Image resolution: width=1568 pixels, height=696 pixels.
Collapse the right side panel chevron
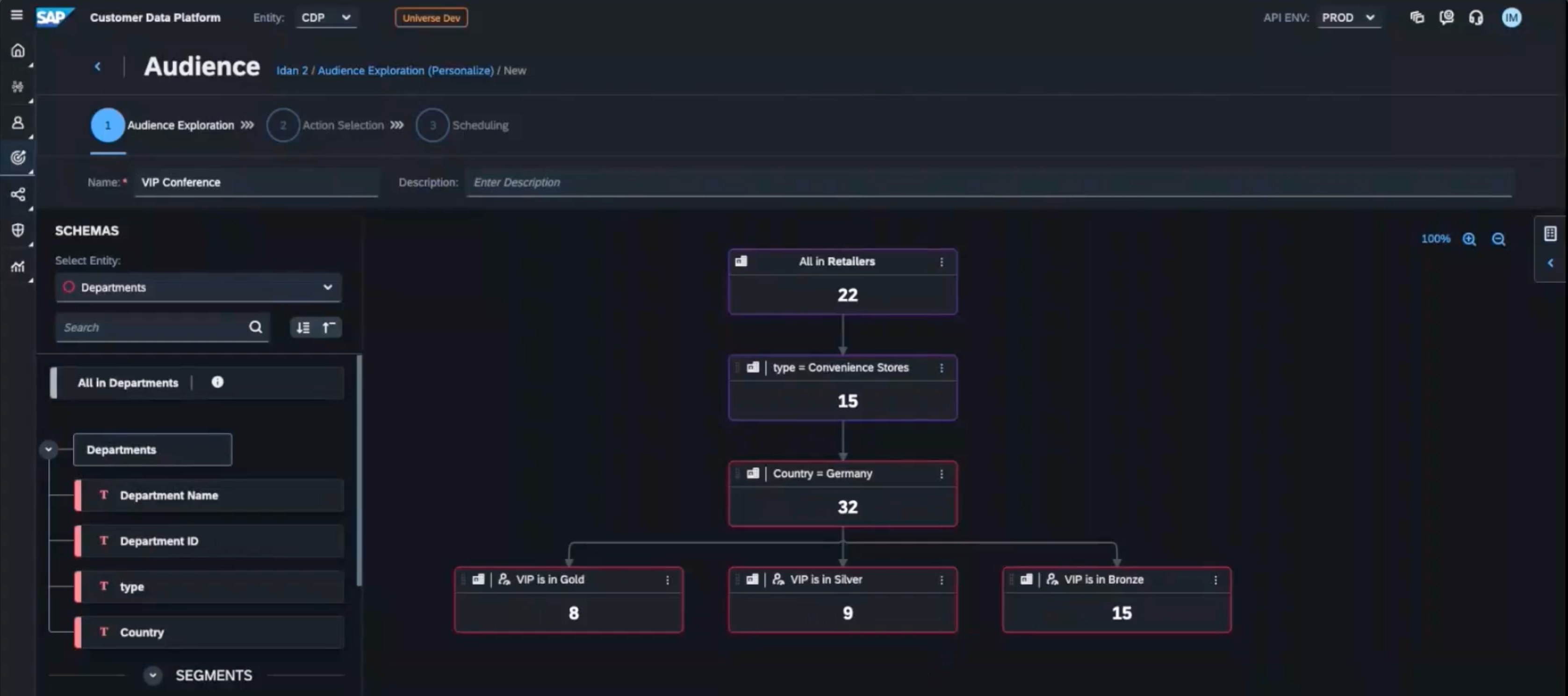(x=1550, y=263)
